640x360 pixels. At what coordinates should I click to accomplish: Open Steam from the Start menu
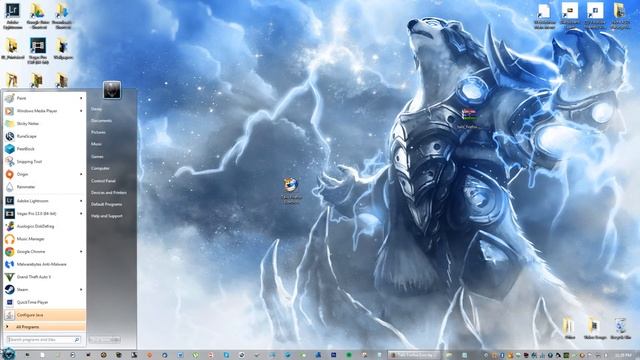[44, 289]
